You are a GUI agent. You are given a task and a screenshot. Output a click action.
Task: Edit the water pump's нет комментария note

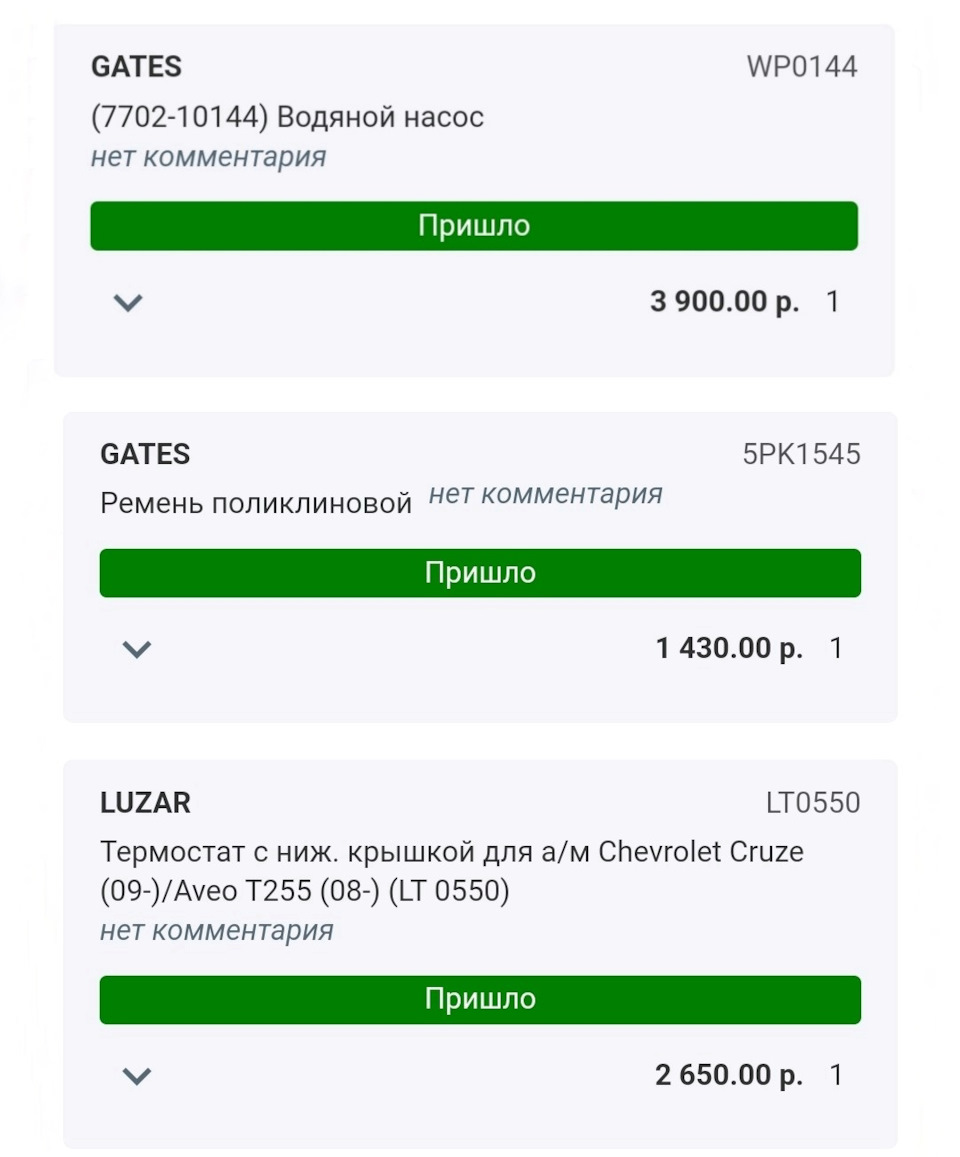[208, 157]
